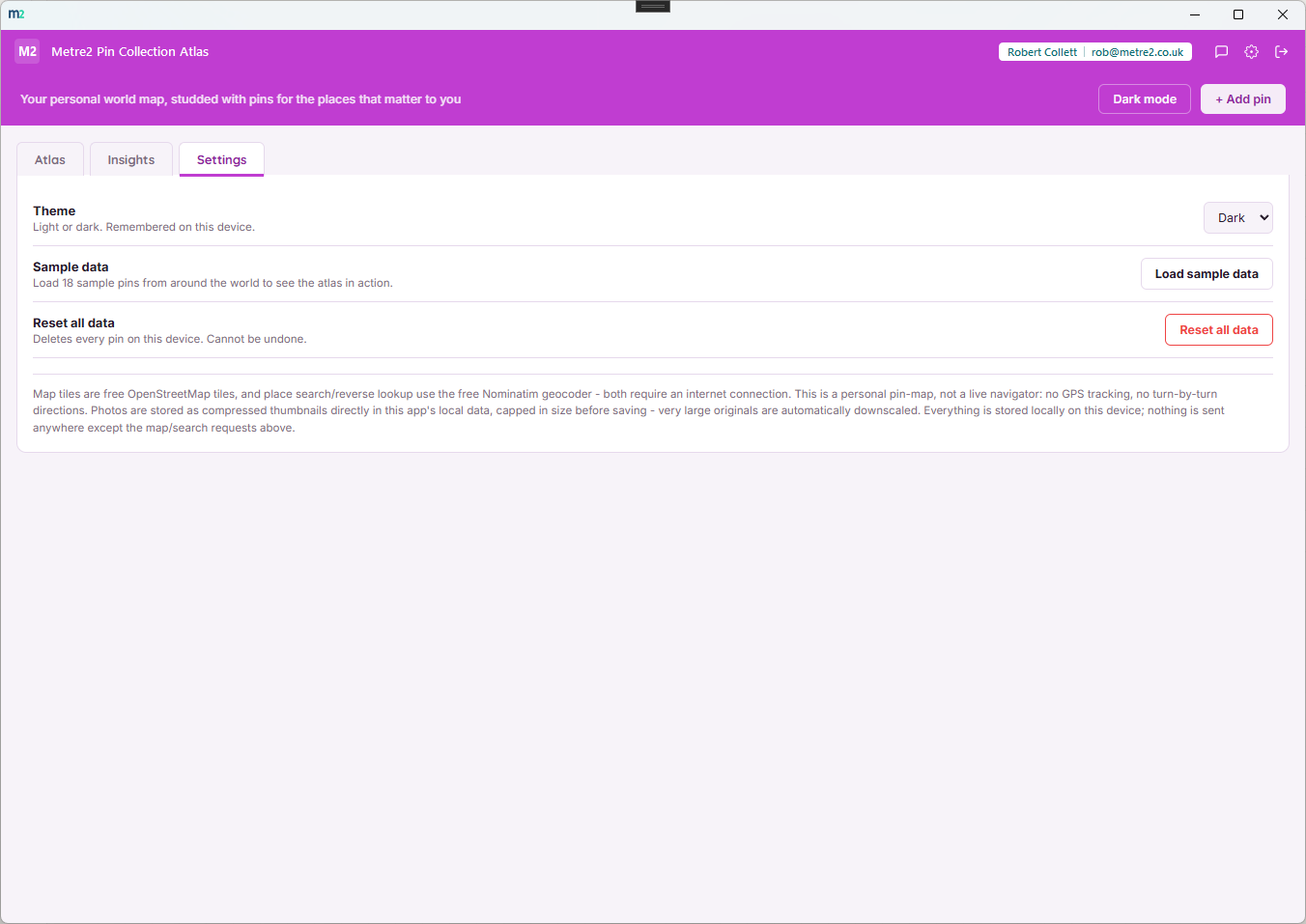The height and width of the screenshot is (924, 1306).
Task: Click the M2 logo badge in header
Action: [27, 52]
